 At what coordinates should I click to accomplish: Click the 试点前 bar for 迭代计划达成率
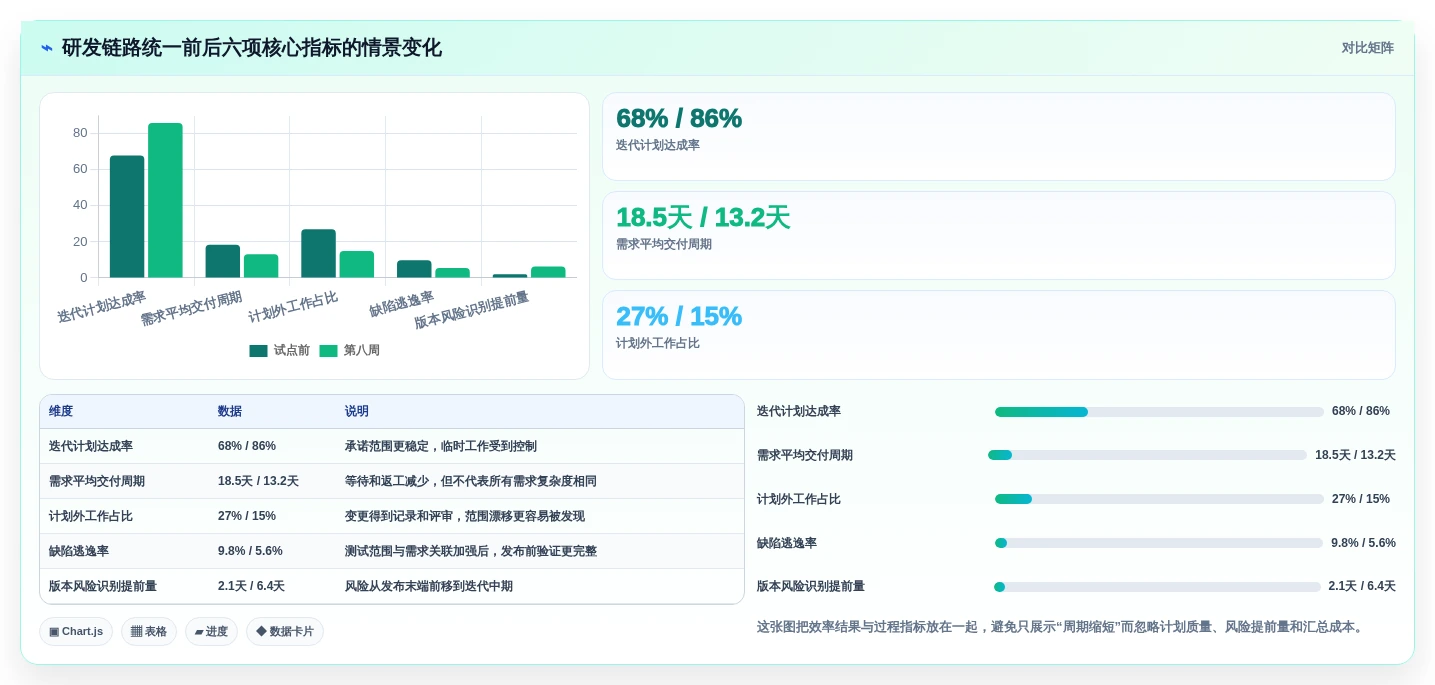[127, 217]
